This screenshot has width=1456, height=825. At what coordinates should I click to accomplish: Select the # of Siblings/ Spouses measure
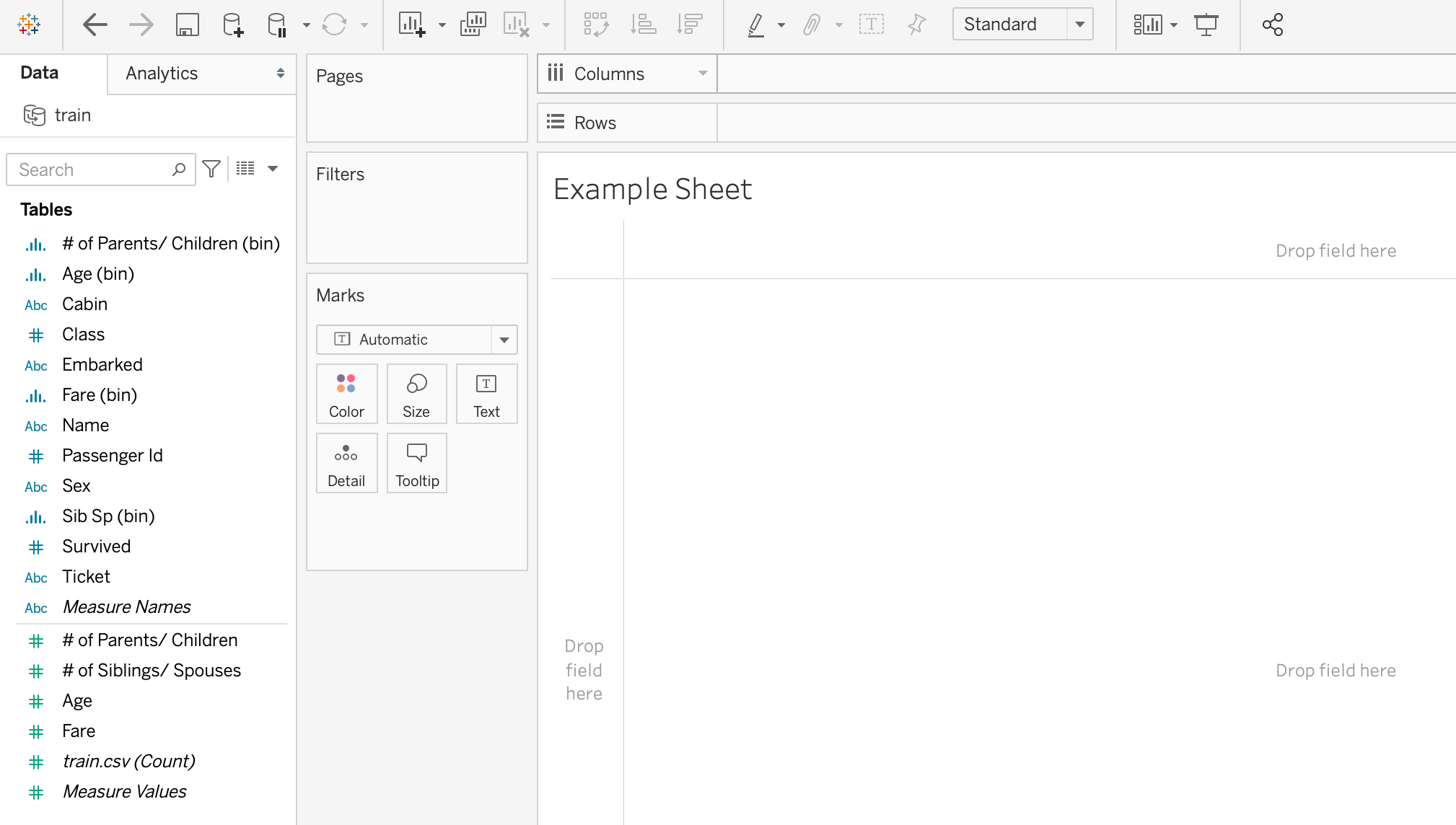click(x=152, y=671)
